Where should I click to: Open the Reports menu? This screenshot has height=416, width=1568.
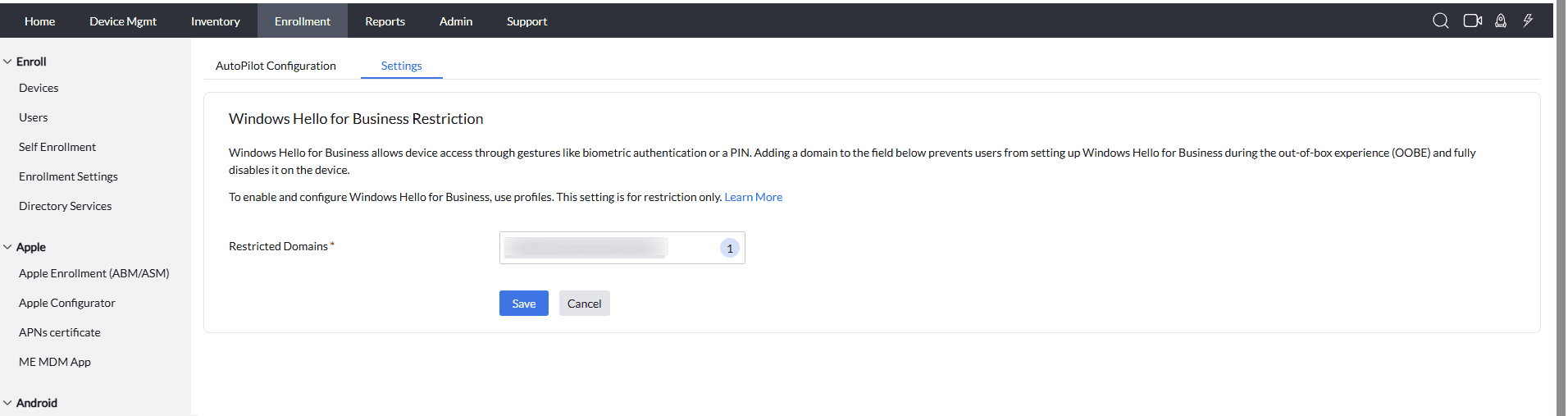[385, 21]
